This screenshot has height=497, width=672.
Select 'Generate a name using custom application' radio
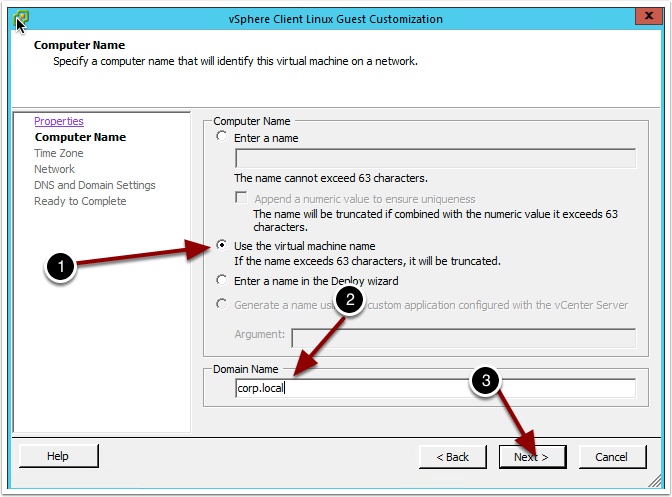click(x=221, y=304)
